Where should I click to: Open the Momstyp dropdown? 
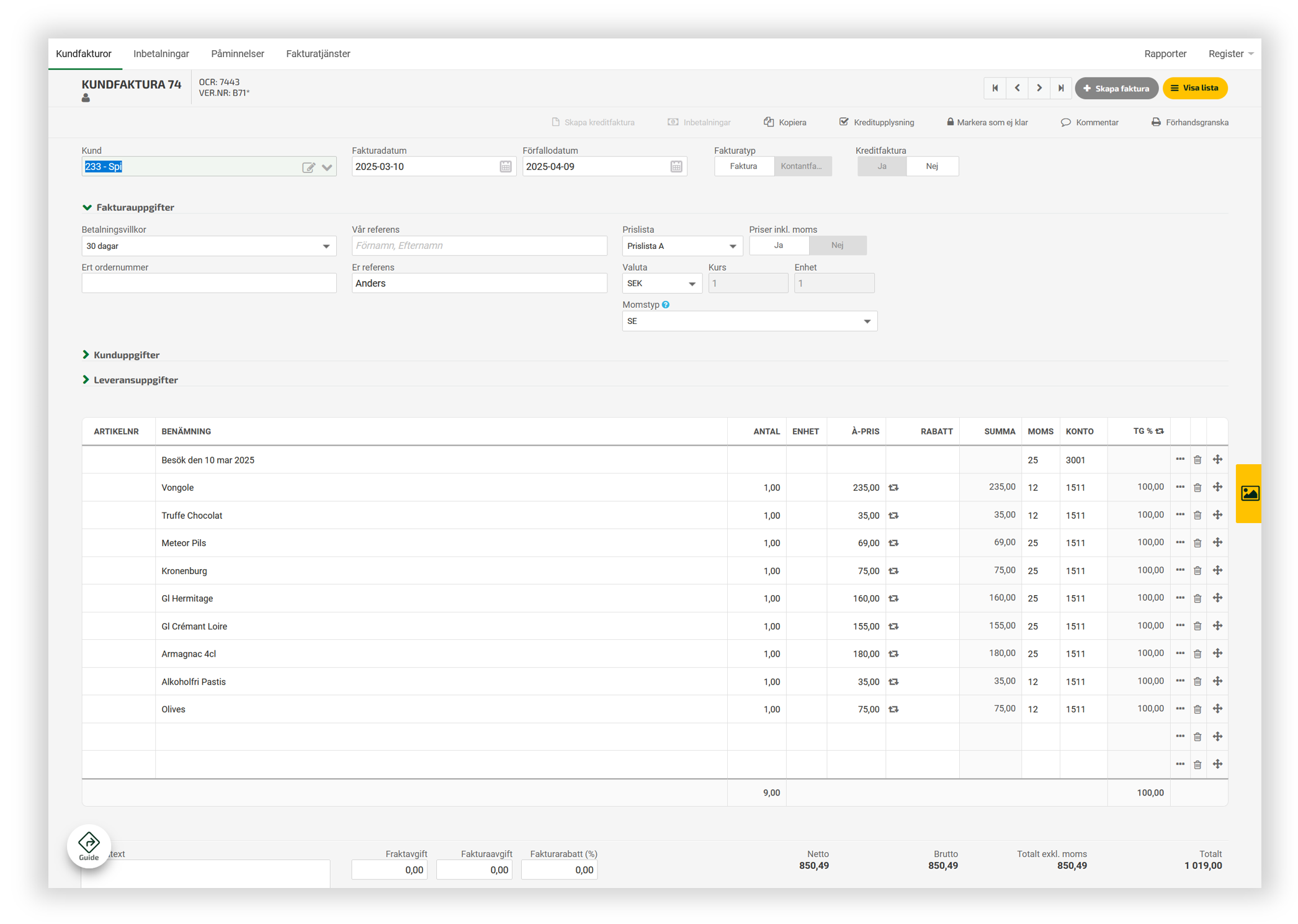[x=749, y=321]
